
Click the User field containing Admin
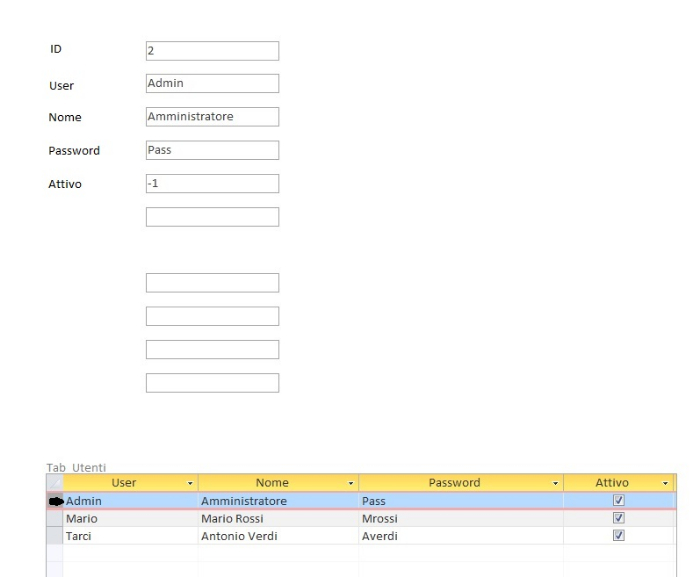(212, 84)
